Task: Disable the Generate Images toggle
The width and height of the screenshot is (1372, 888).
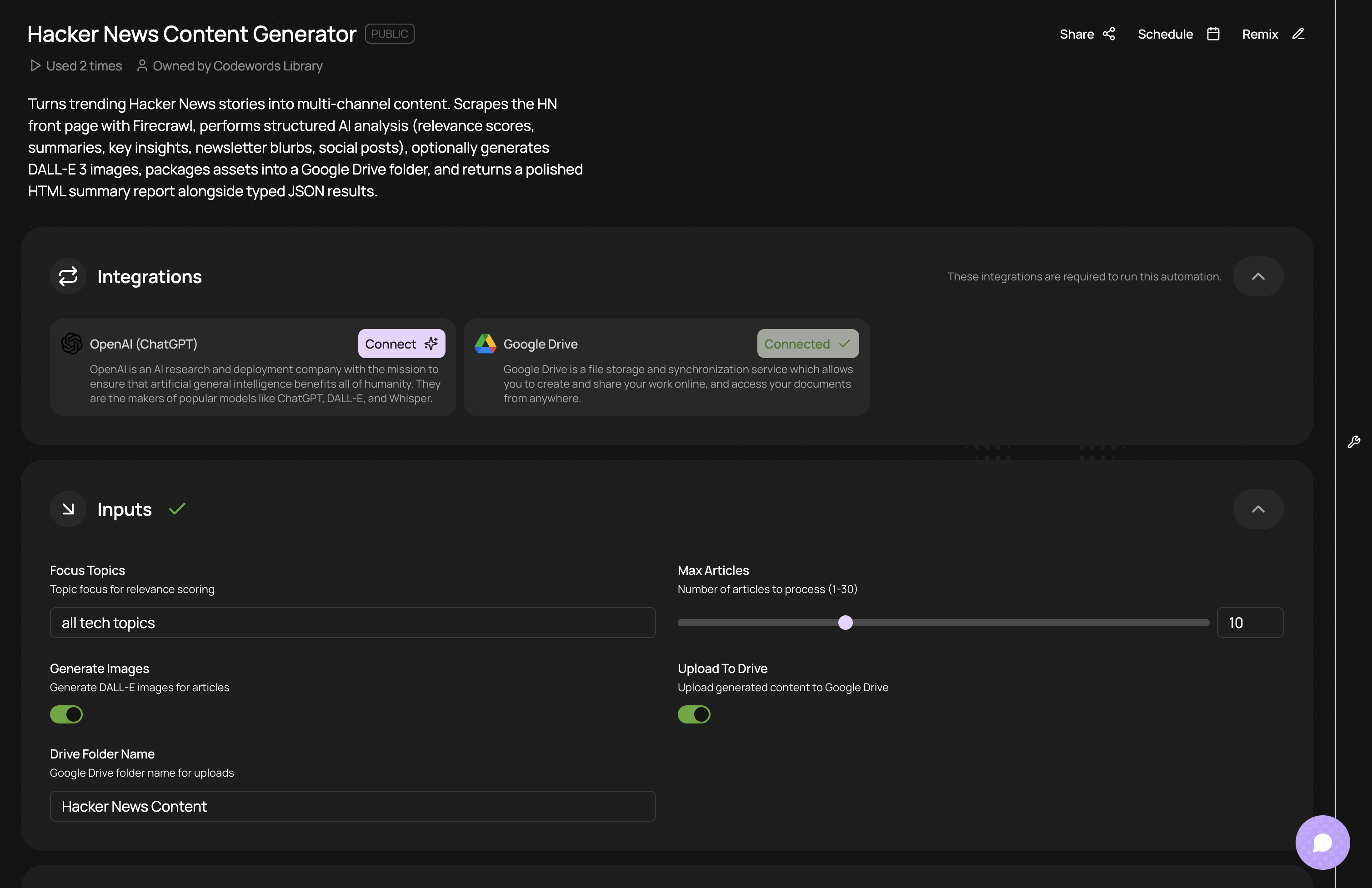Action: click(x=66, y=714)
